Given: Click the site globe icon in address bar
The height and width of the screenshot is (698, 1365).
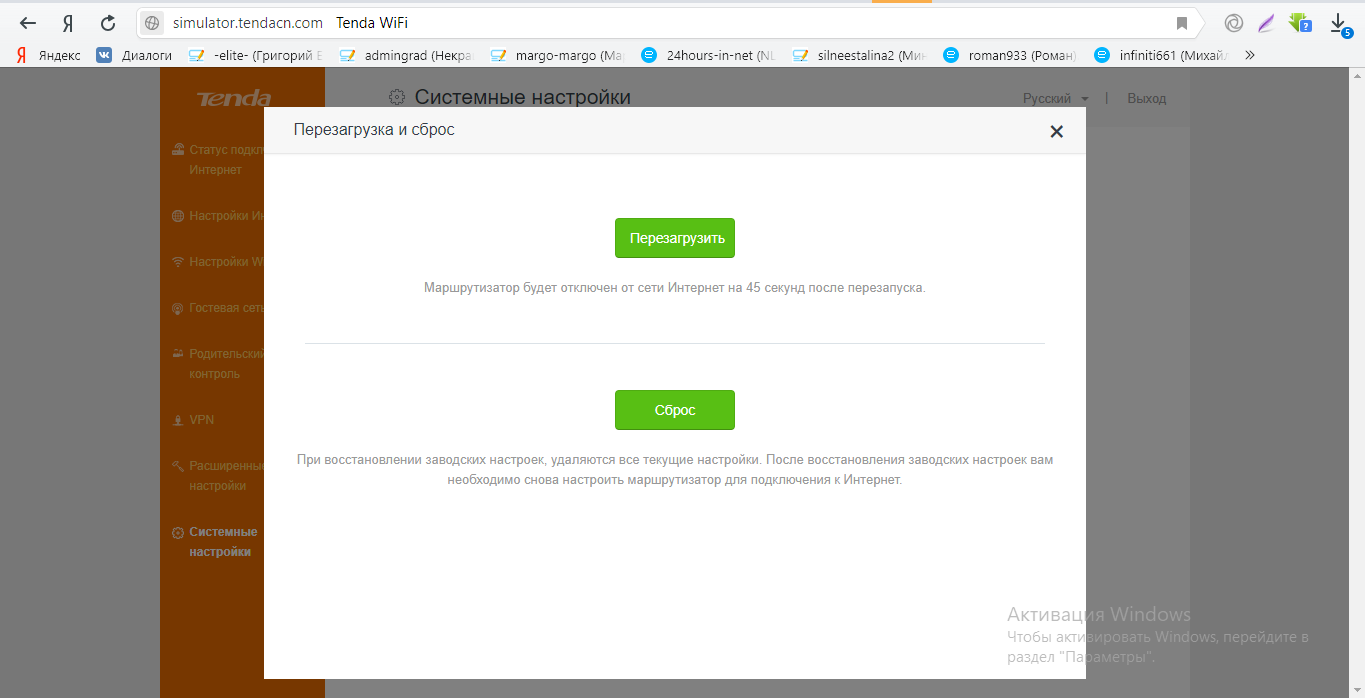Looking at the screenshot, I should tap(152, 23).
